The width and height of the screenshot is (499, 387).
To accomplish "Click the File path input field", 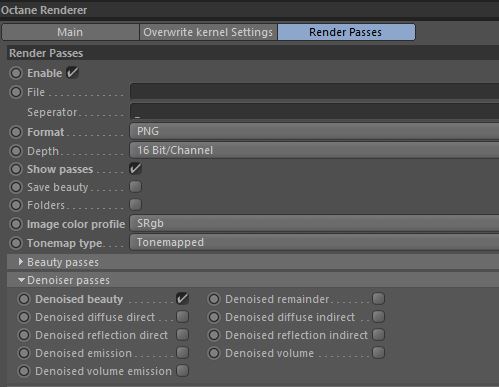I will 314,91.
